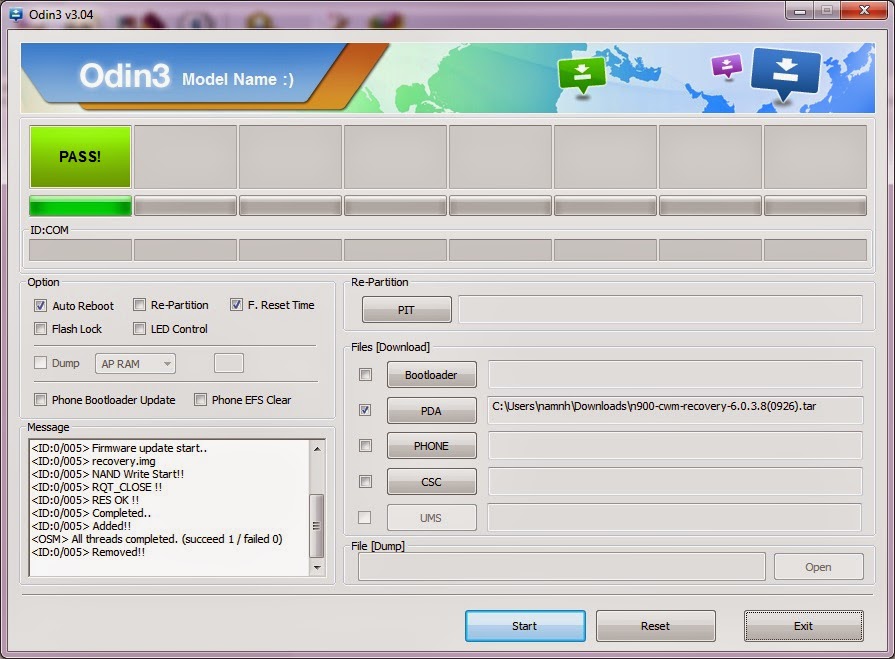Tick the checkbox beside UMS button
Viewport: 895px width, 659px height.
[364, 518]
